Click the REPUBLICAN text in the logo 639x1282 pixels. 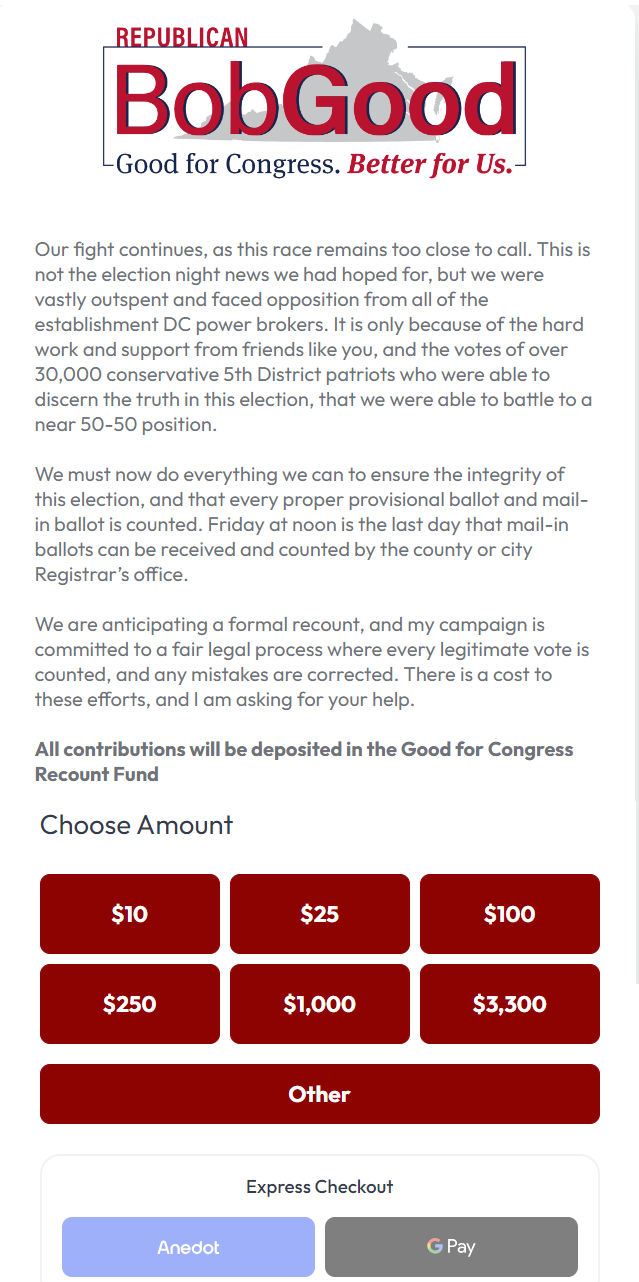pyautogui.click(x=182, y=38)
